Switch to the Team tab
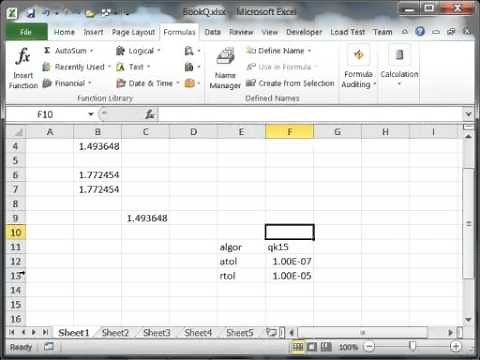480x360 pixels. pos(383,32)
